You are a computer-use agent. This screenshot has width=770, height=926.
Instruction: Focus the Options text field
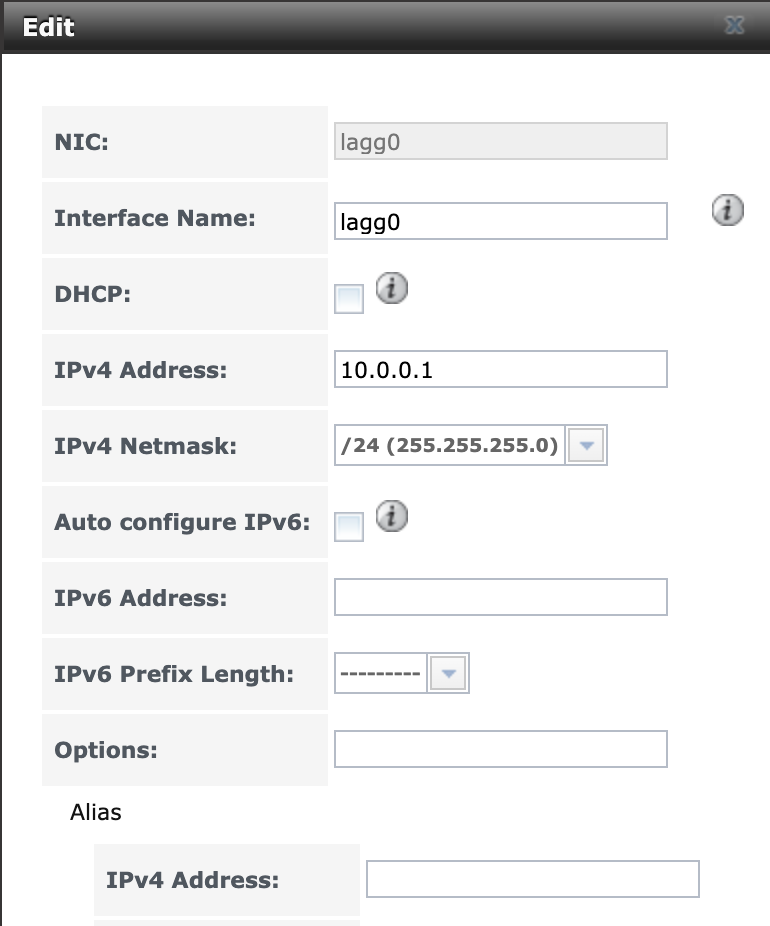[501, 749]
